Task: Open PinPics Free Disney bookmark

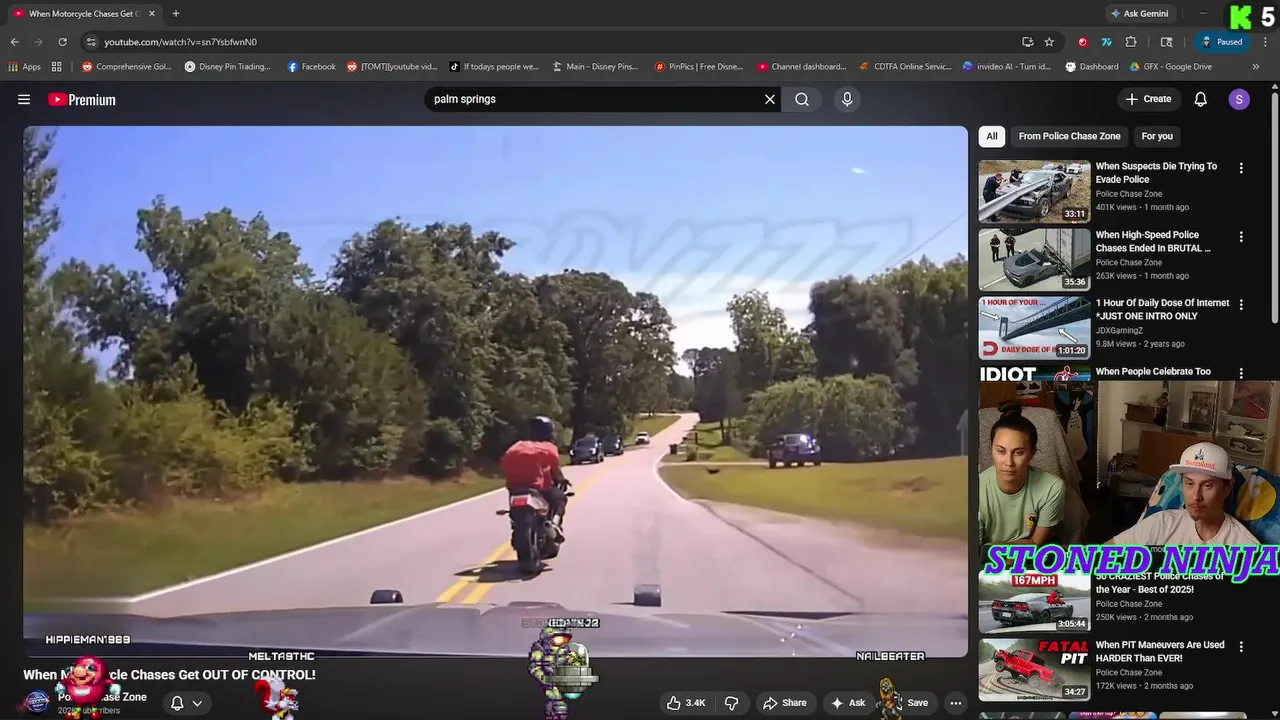Action: click(699, 67)
